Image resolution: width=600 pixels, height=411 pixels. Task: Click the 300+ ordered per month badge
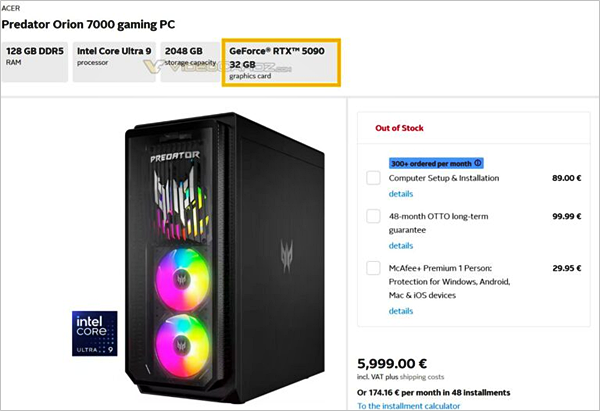430,163
